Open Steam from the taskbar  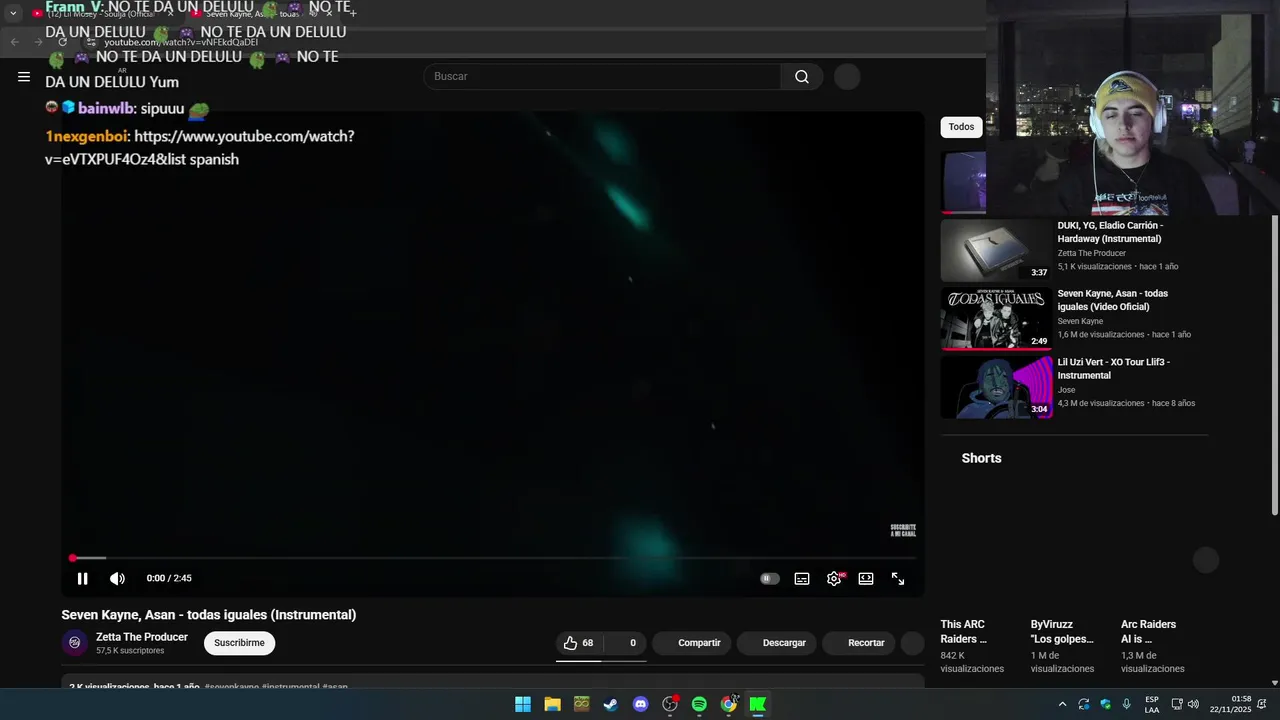pos(611,704)
